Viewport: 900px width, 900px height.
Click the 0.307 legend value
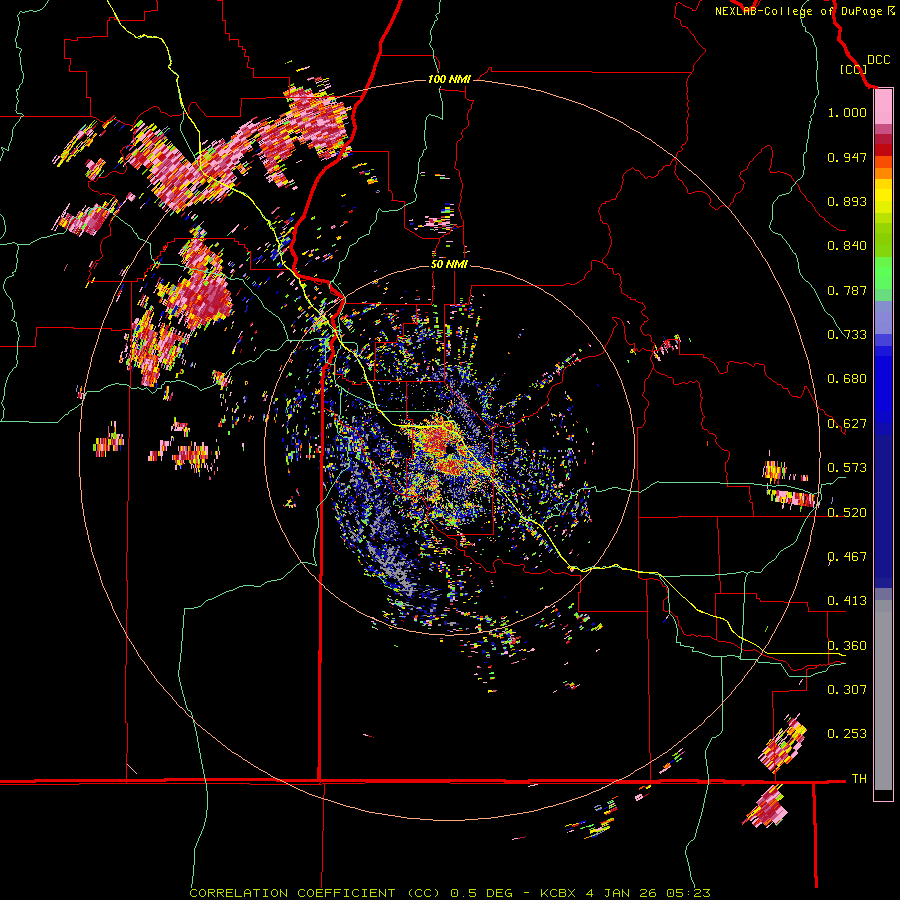coord(847,690)
